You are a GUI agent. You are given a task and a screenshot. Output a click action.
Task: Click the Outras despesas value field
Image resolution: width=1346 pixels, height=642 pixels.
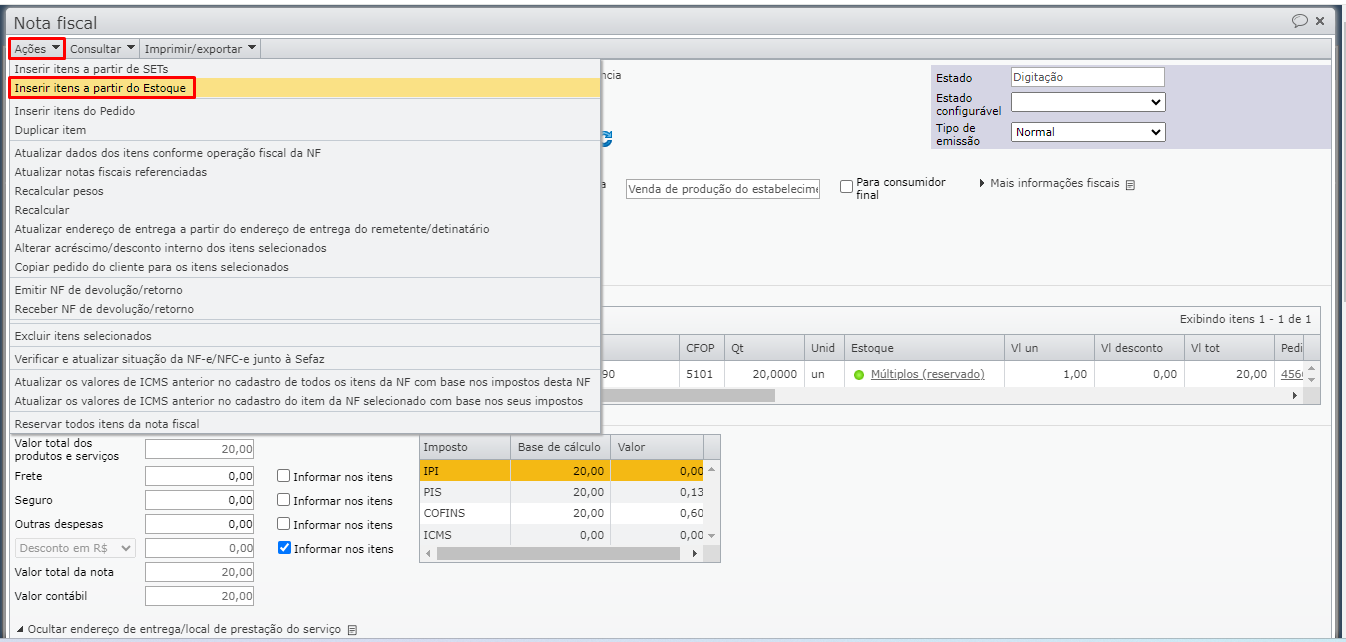(x=199, y=524)
